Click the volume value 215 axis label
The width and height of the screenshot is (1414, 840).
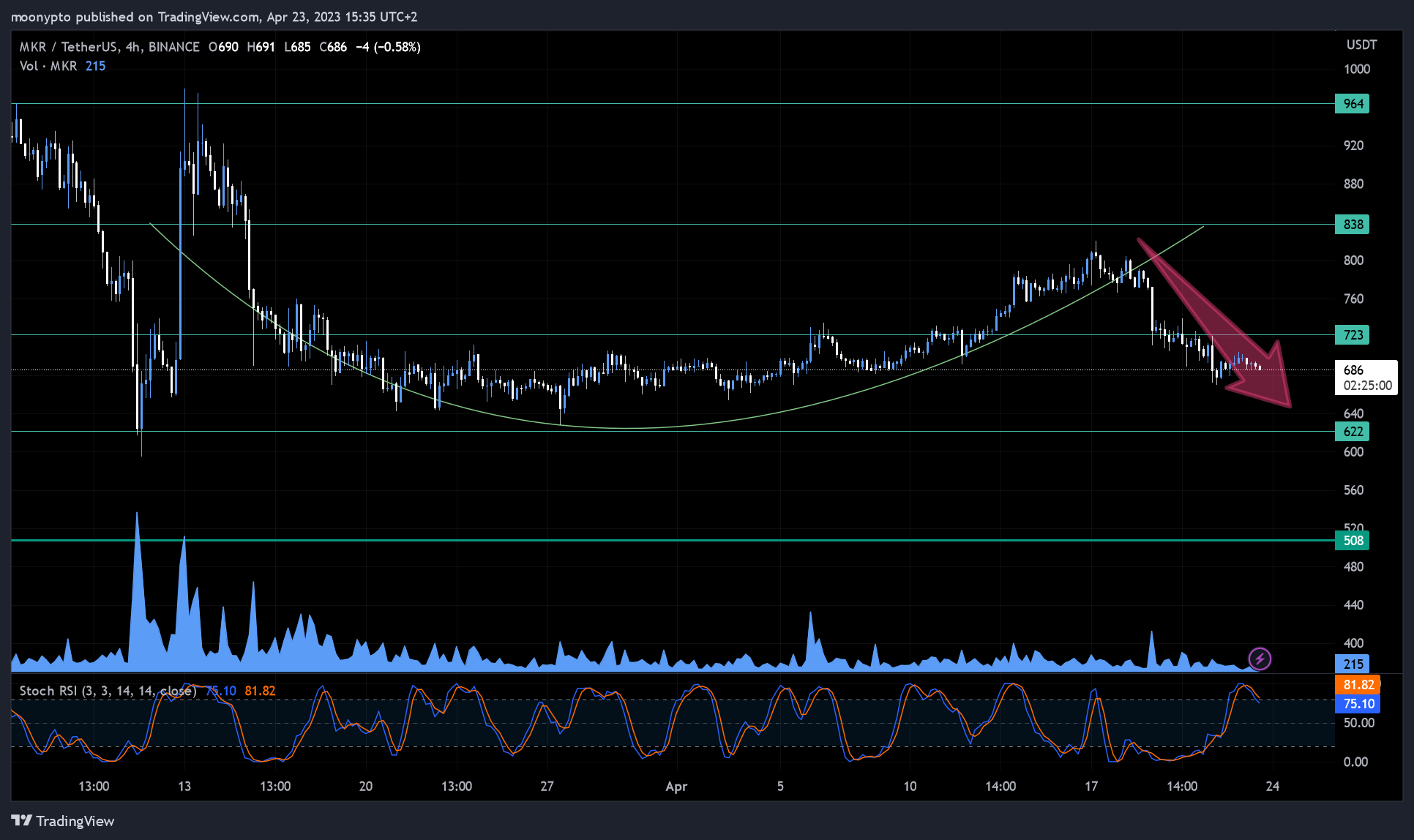[x=1353, y=664]
